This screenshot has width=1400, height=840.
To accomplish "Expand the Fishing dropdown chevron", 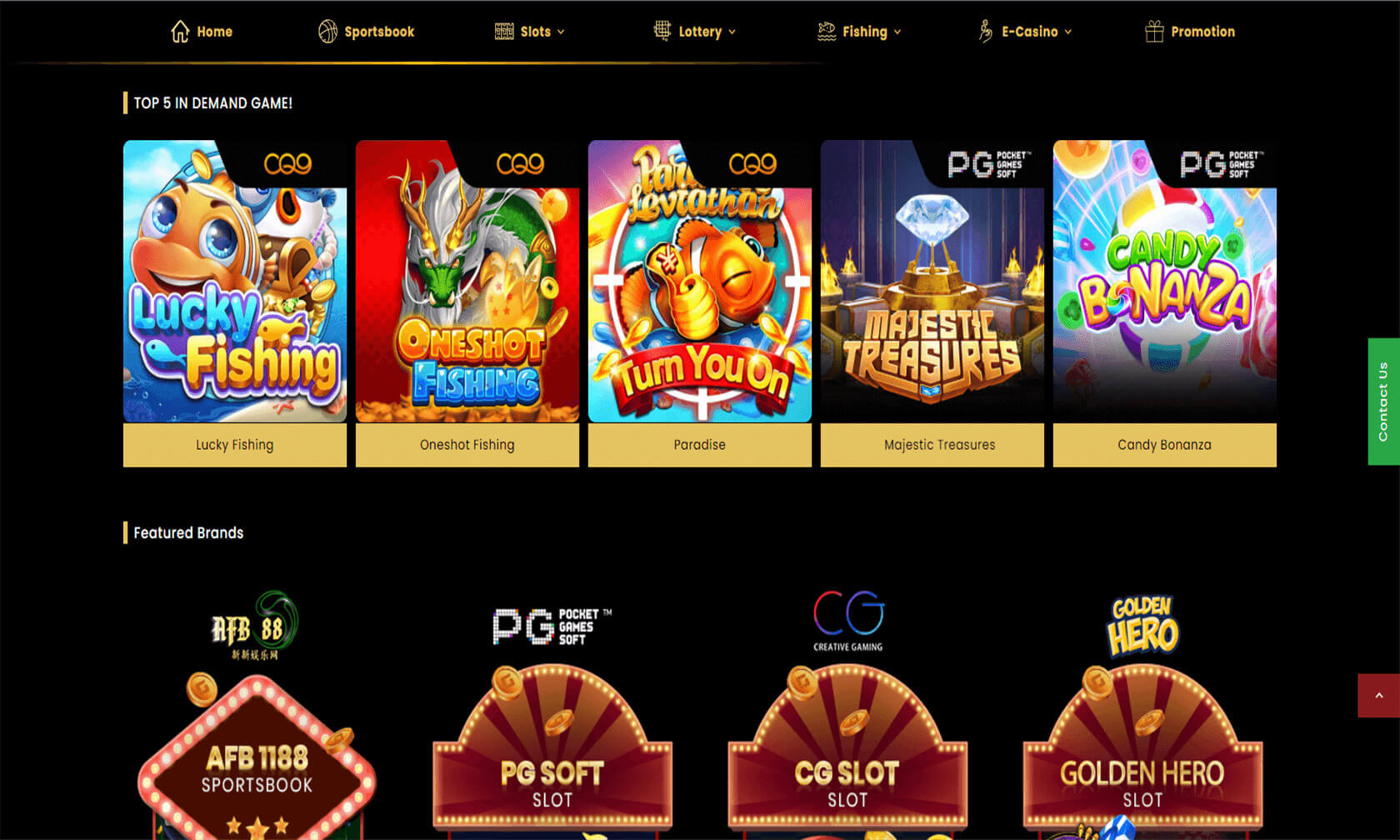I will (x=897, y=32).
